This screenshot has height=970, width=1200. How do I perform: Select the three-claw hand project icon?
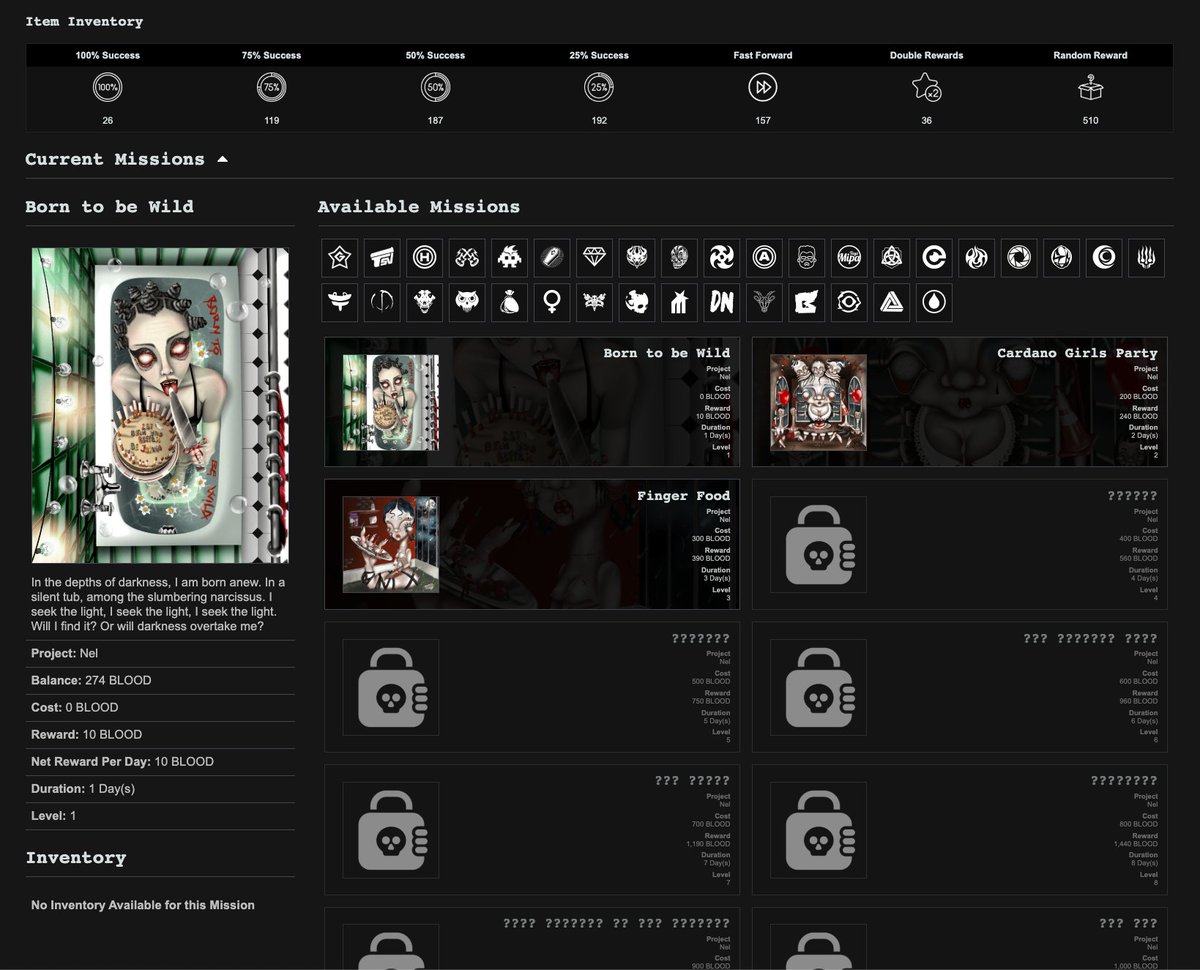click(x=1147, y=258)
